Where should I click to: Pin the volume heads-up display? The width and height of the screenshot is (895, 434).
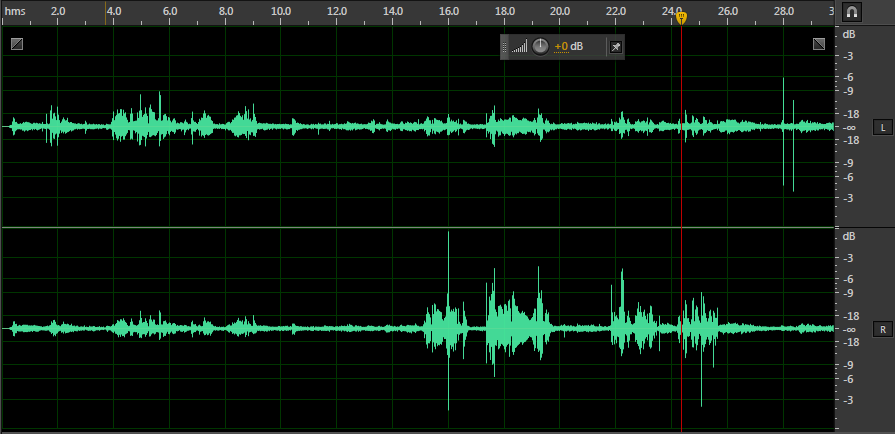click(x=615, y=47)
